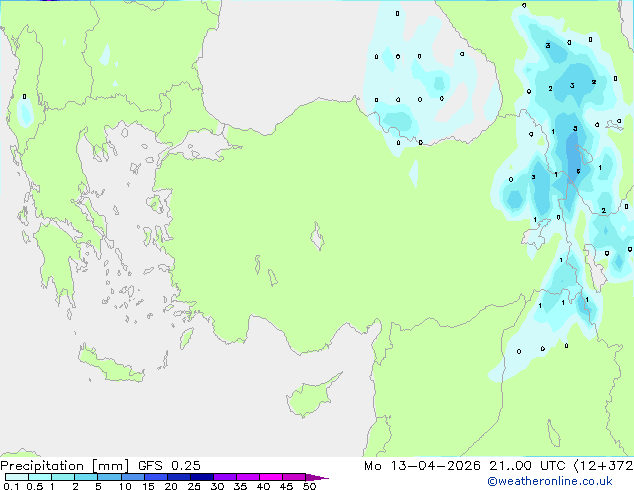The height and width of the screenshot is (490, 634).
Task: Select the 'GFS 0.25' model label
Action: pyautogui.click(x=169, y=466)
